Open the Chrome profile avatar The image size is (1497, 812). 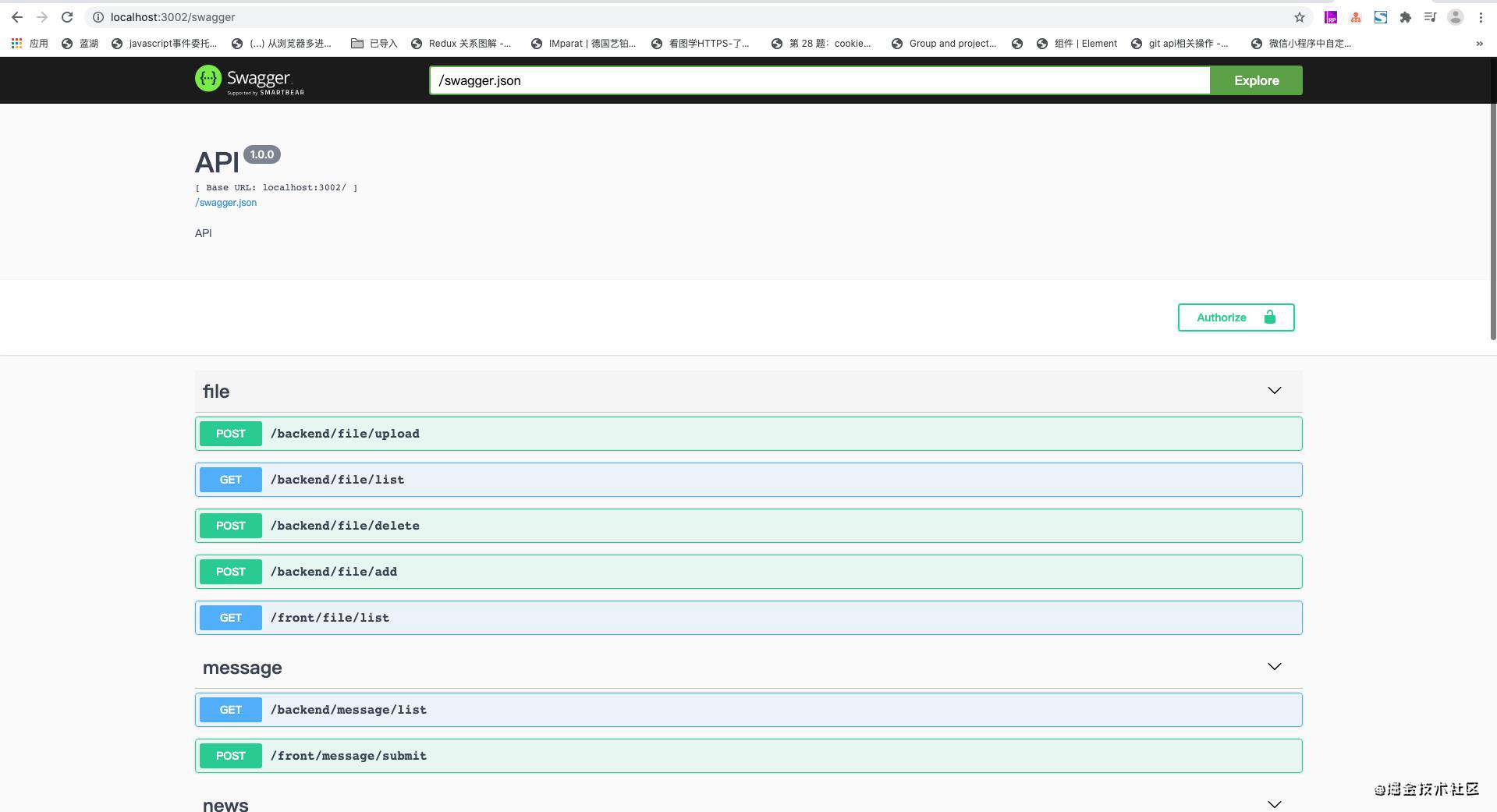click(x=1456, y=17)
